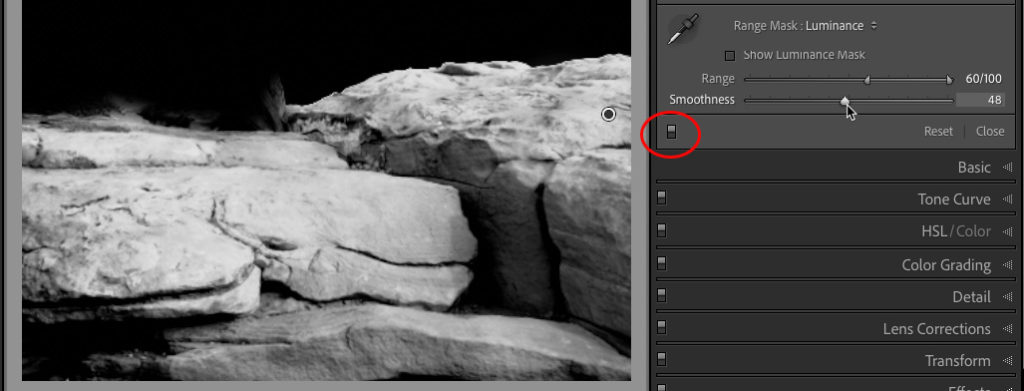Select the luminance range eyedropper tool
This screenshot has width=1024, height=391.
coord(682,29)
